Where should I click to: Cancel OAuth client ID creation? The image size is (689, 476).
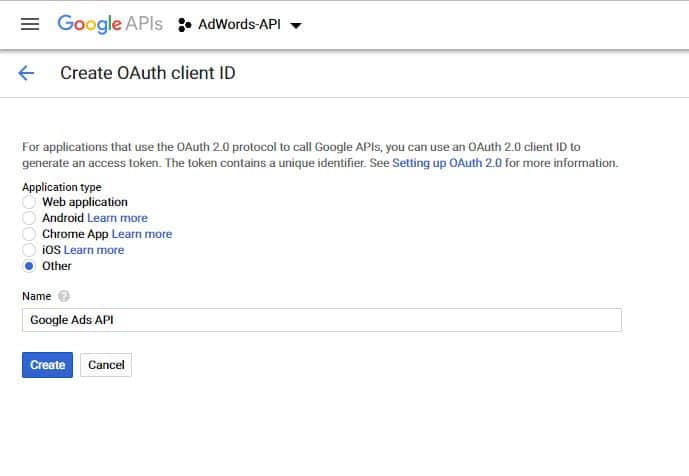(x=106, y=365)
